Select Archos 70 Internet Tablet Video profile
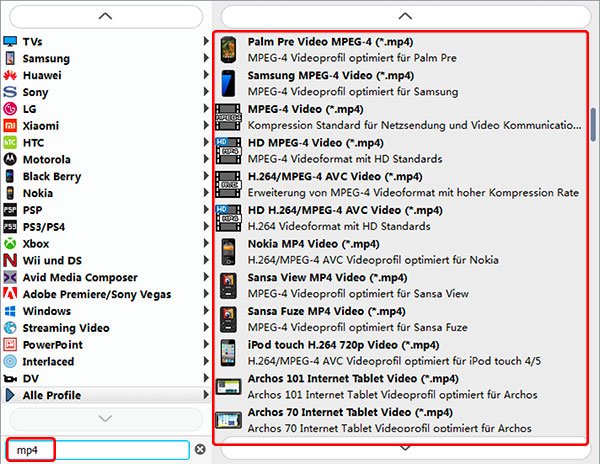 400,420
